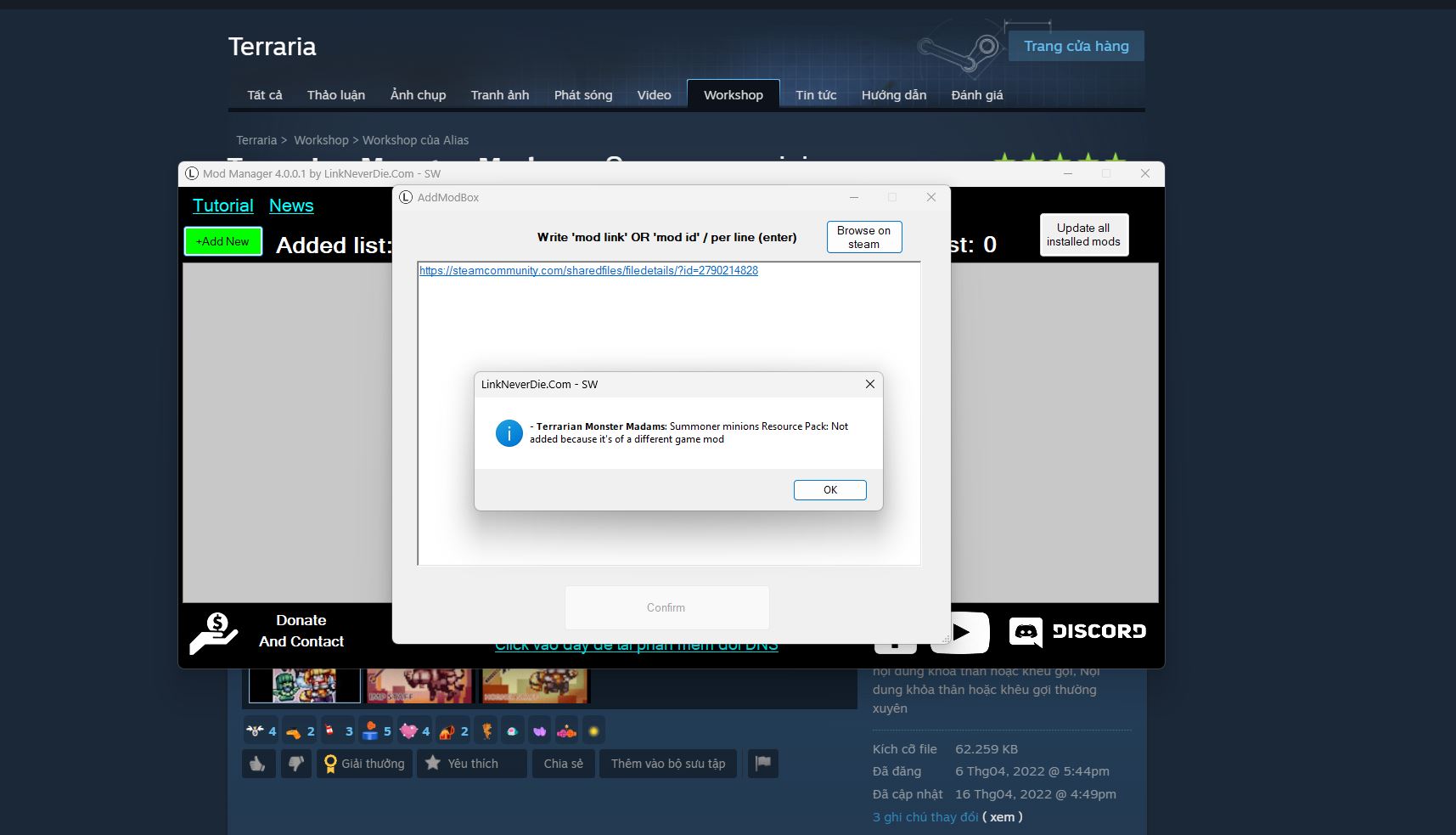The width and height of the screenshot is (1456, 835).
Task: Click the blue info icon in dialog
Action: pos(509,433)
